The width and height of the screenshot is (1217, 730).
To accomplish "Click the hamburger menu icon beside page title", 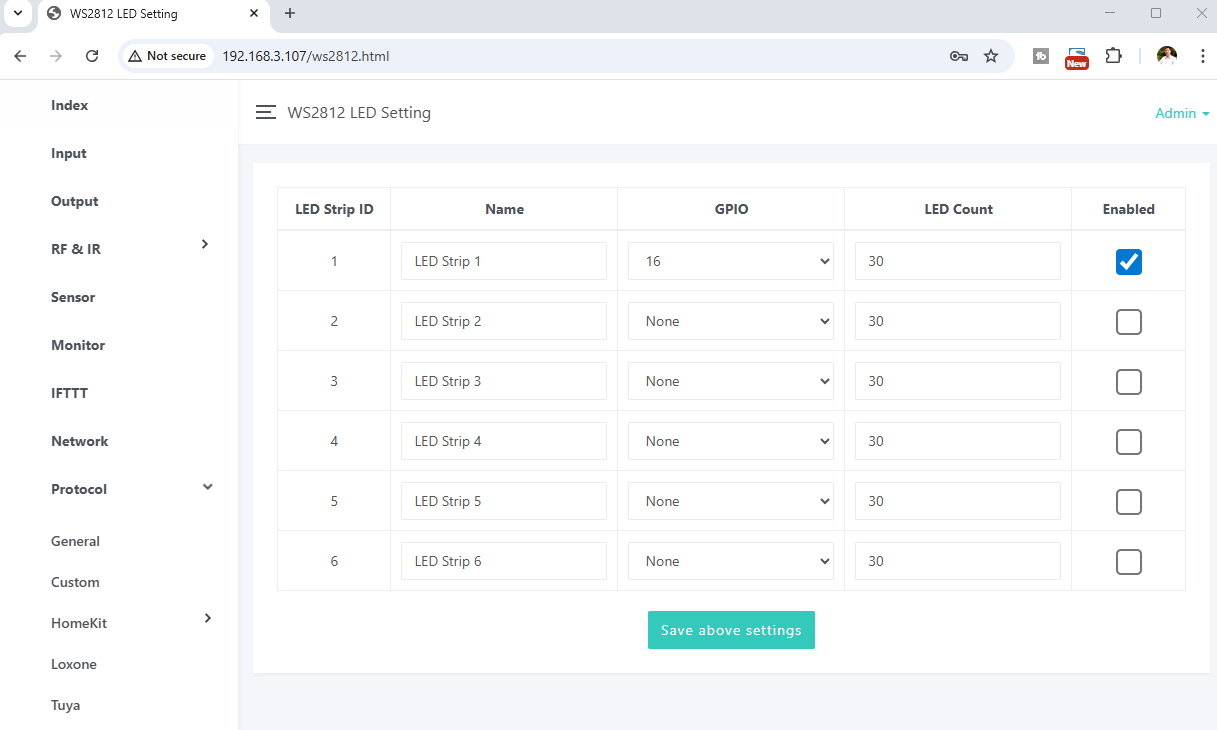I will (265, 113).
